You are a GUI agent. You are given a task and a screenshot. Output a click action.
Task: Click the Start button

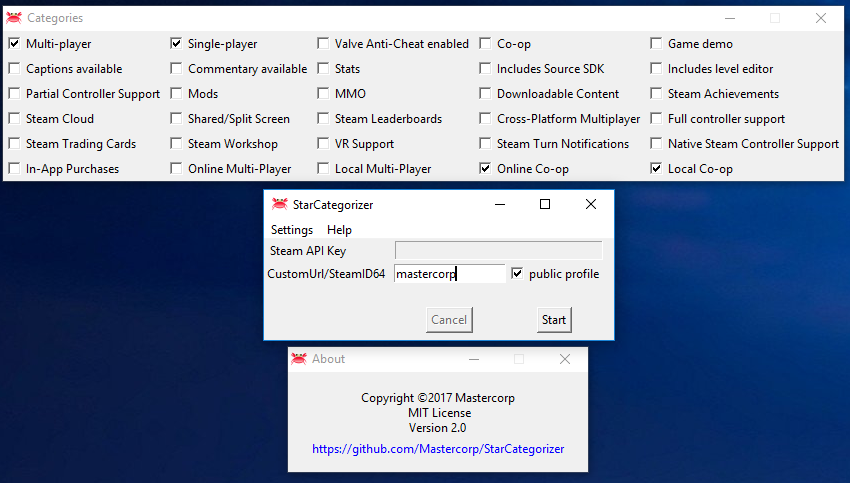(x=553, y=320)
